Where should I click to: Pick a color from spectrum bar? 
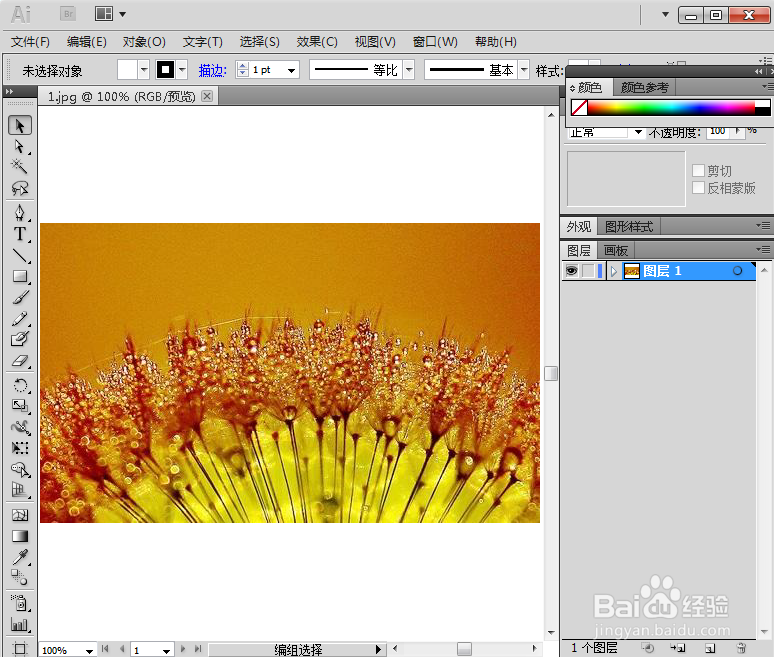671,107
